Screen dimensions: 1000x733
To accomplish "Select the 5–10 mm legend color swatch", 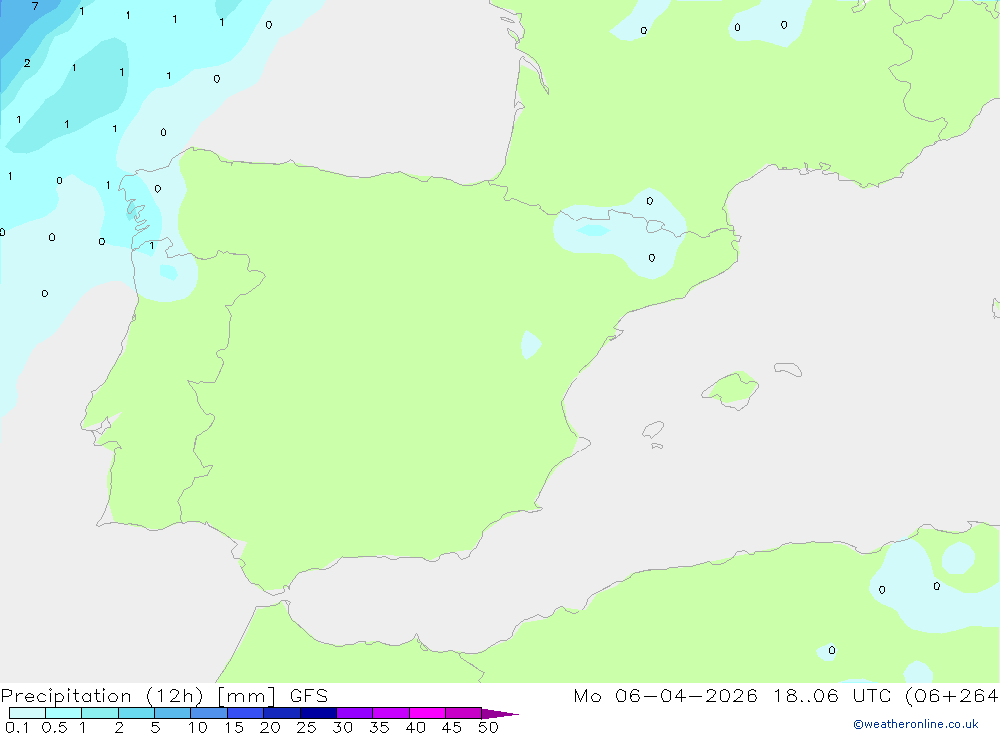I will coord(173,713).
